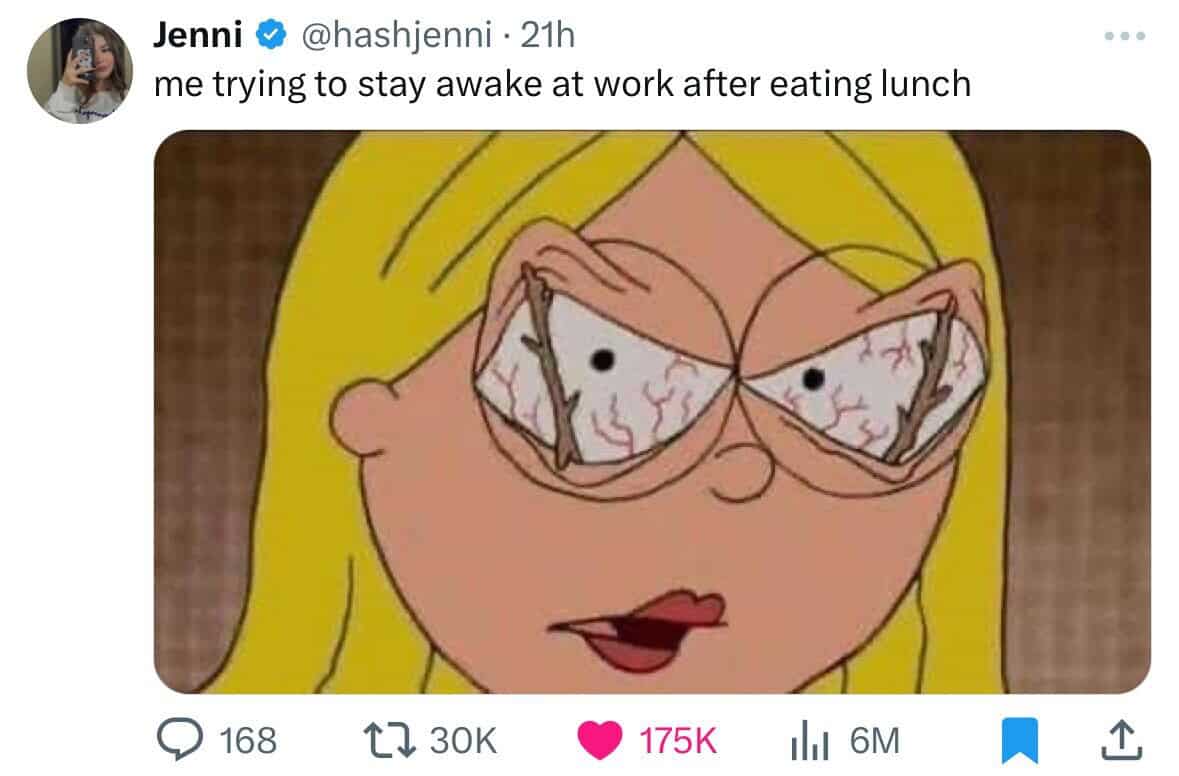This screenshot has width=1179, height=776.
Task: Open the three-dot more options menu
Action: point(1124,37)
